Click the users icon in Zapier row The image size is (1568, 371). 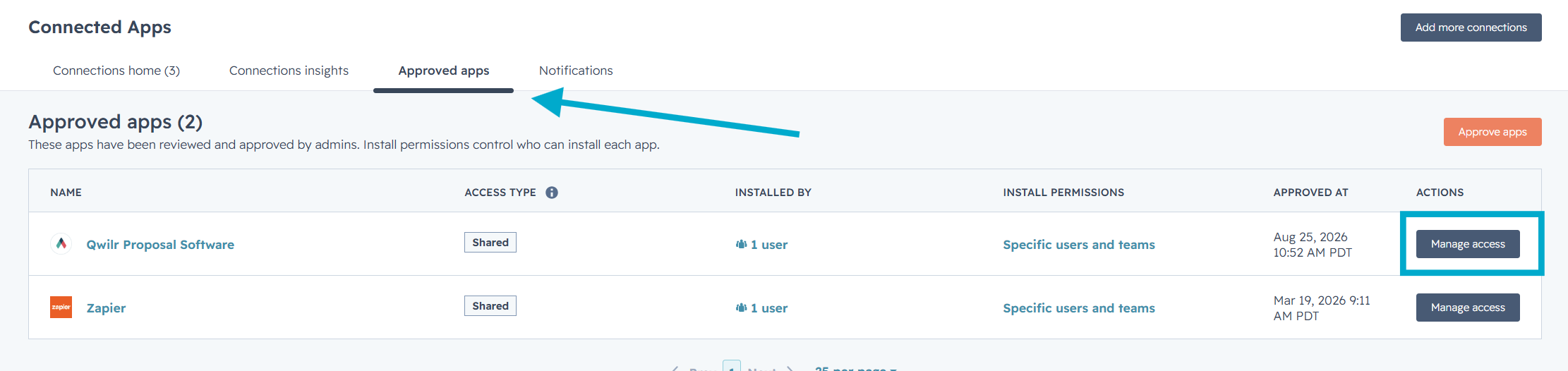741,308
